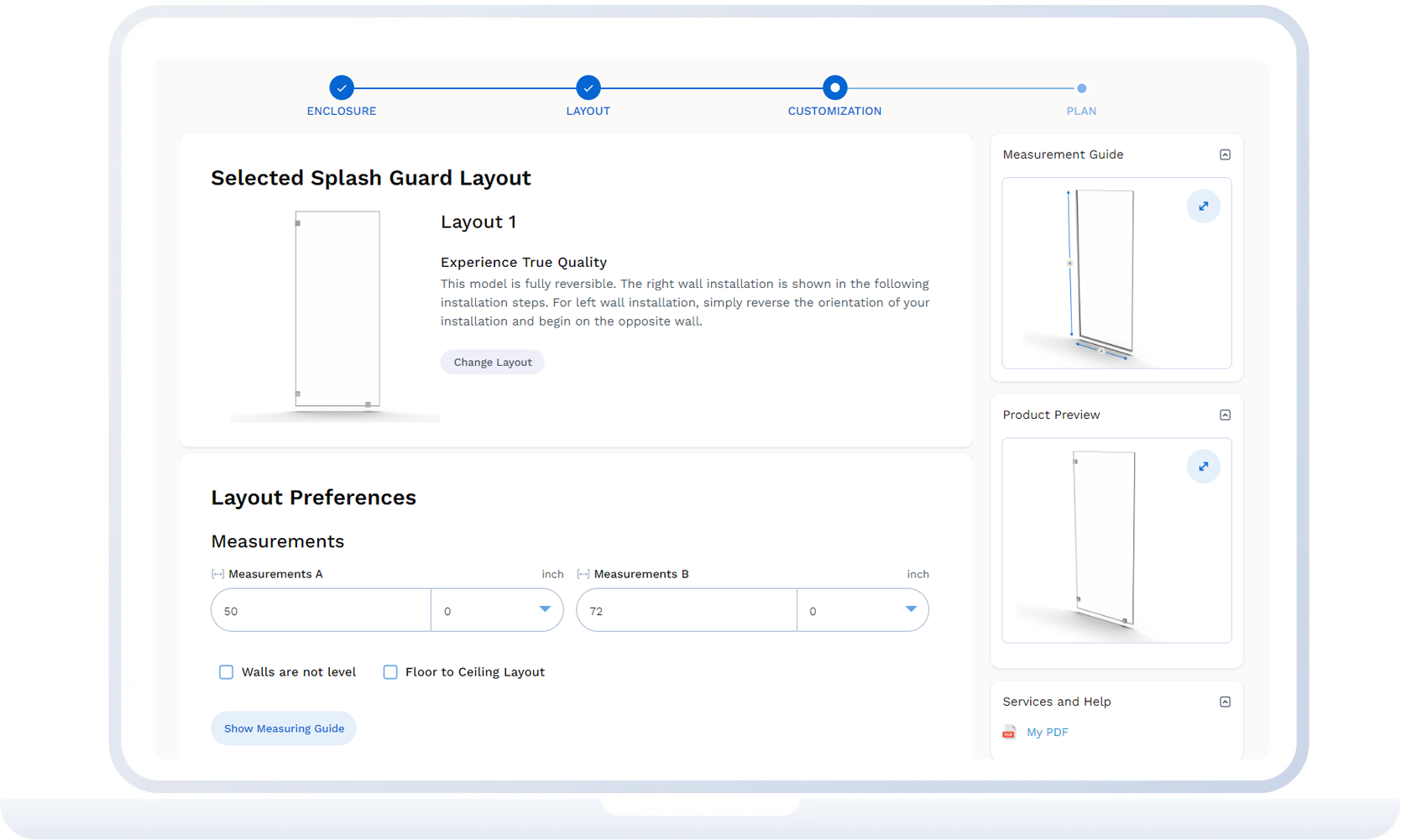Enable the Walls are not level checkbox

(227, 672)
